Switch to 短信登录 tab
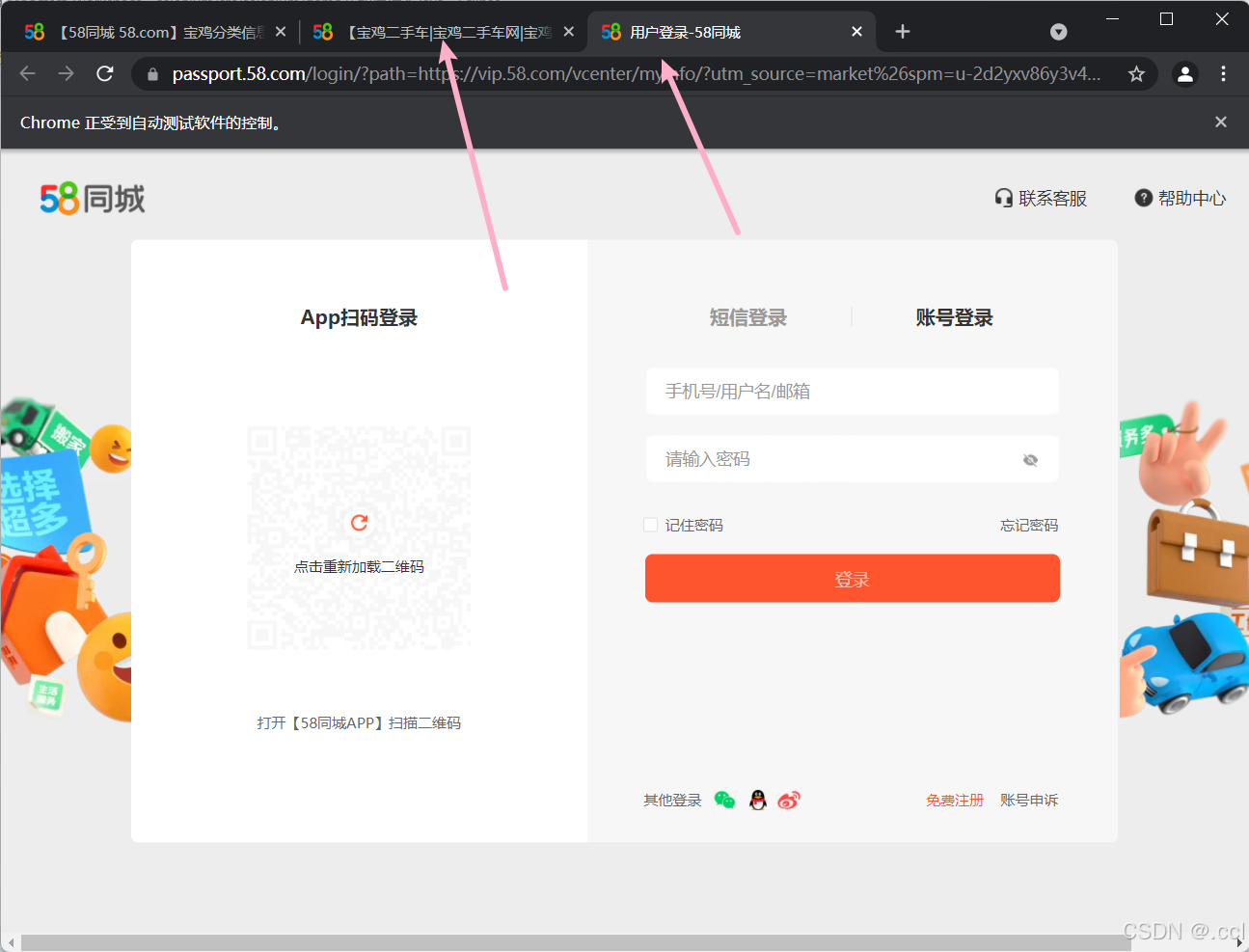1249x952 pixels. [x=748, y=317]
